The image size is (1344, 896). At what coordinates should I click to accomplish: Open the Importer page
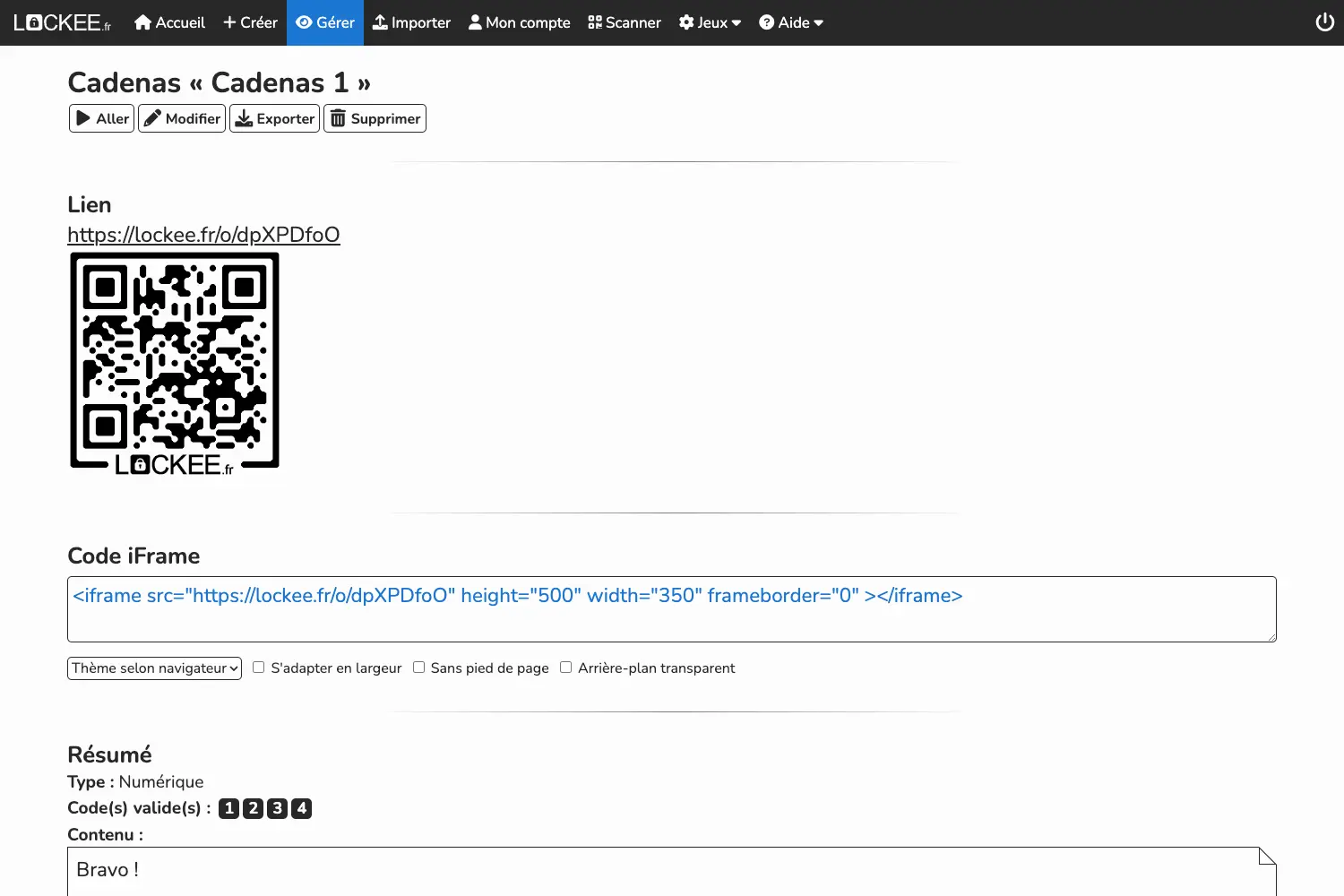[411, 22]
